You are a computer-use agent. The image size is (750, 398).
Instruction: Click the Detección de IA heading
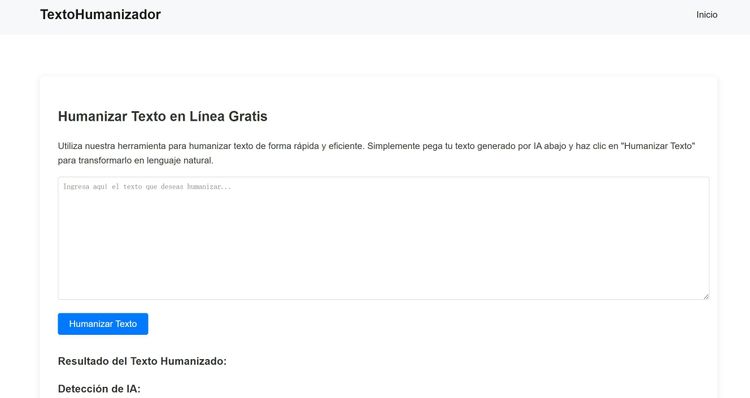(x=99, y=389)
